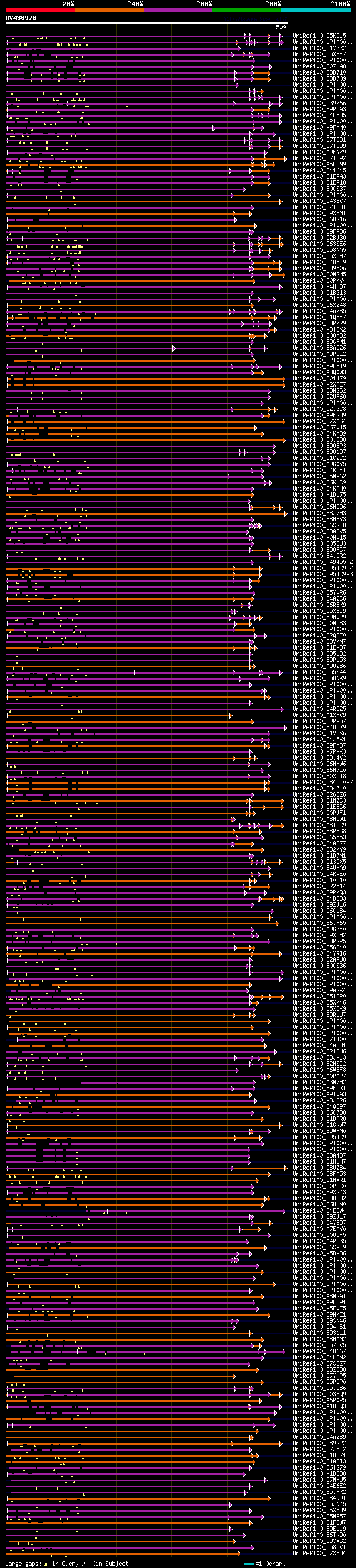Open hit UniRef100_Q3B709
The image size is (356, 1568).
[x=319, y=78]
